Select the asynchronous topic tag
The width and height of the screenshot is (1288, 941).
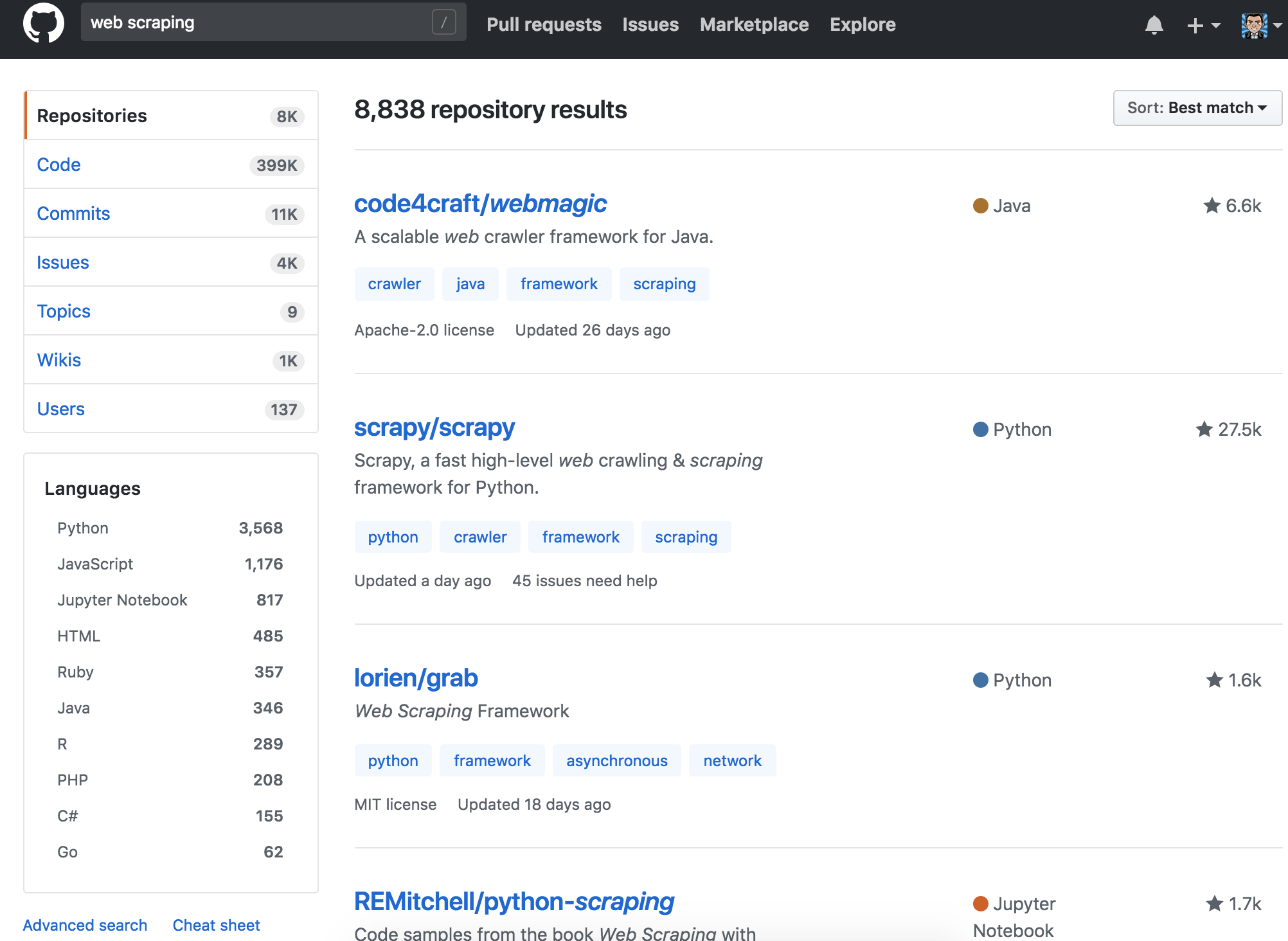(616, 761)
